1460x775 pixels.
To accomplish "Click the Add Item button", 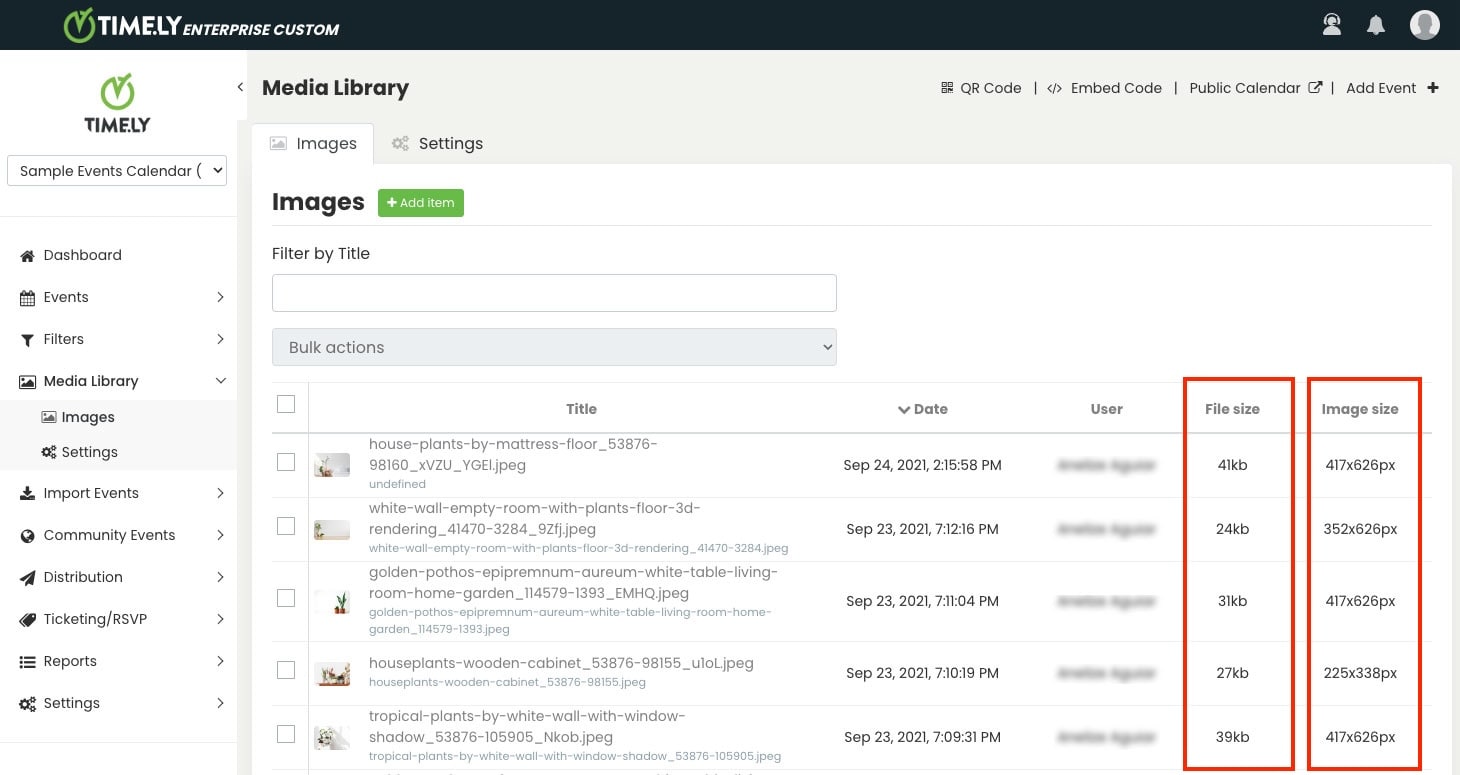I will 420,202.
